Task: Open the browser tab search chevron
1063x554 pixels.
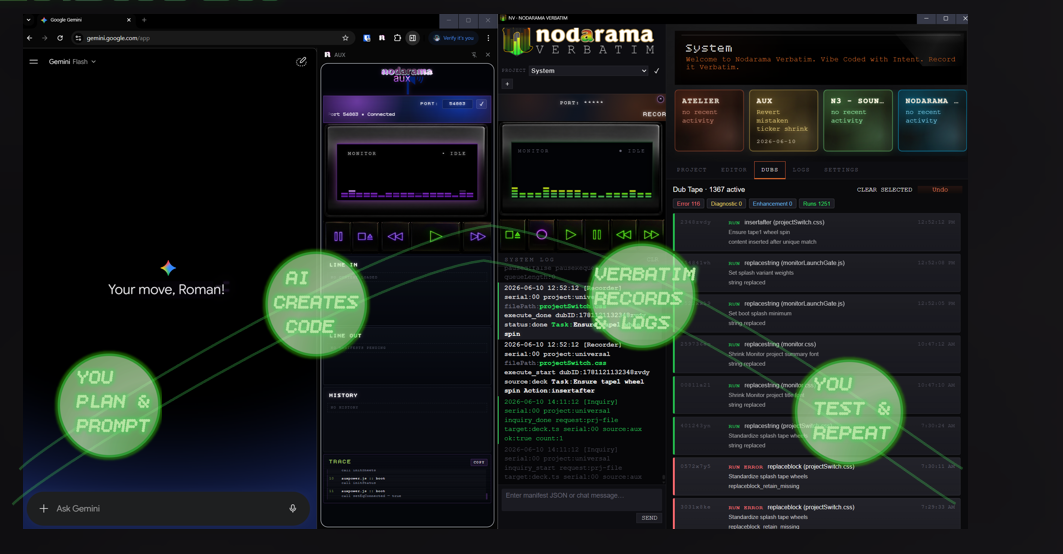Action: (28, 20)
